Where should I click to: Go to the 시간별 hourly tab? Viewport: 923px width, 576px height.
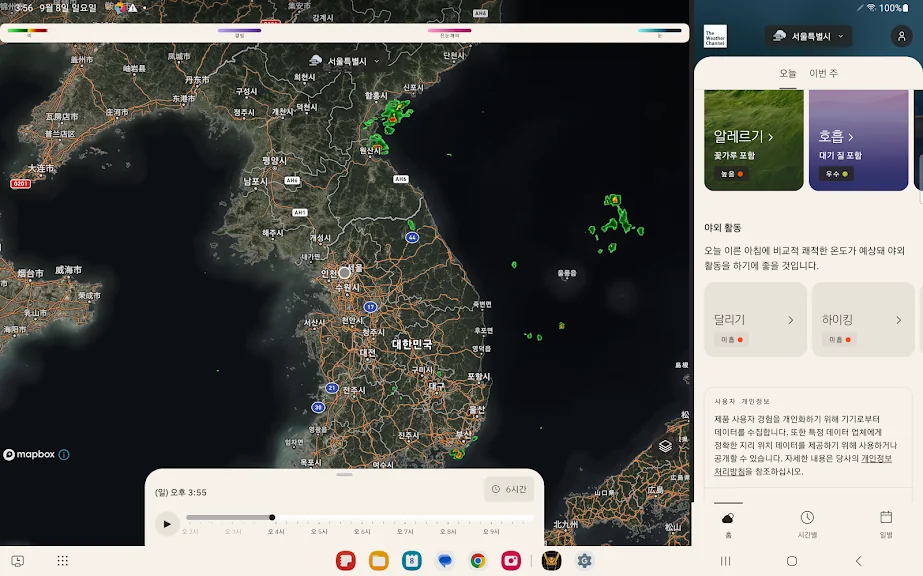tap(807, 524)
